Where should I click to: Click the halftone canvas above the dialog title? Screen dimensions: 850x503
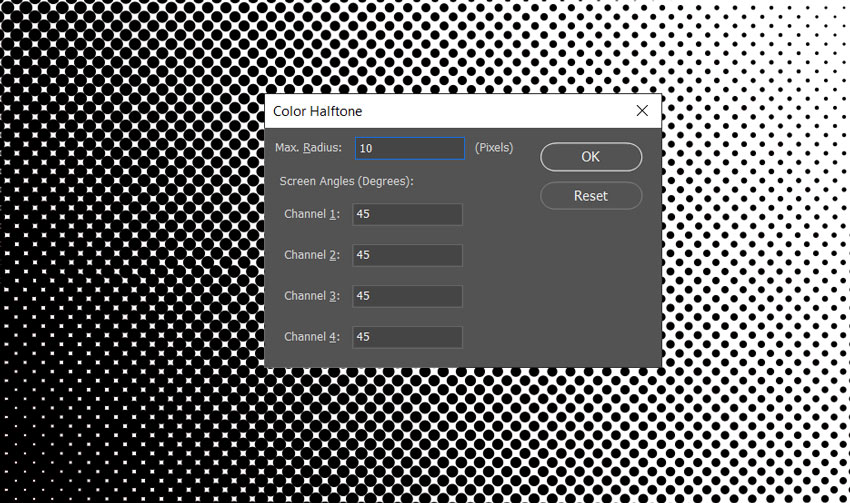[x=463, y=46]
